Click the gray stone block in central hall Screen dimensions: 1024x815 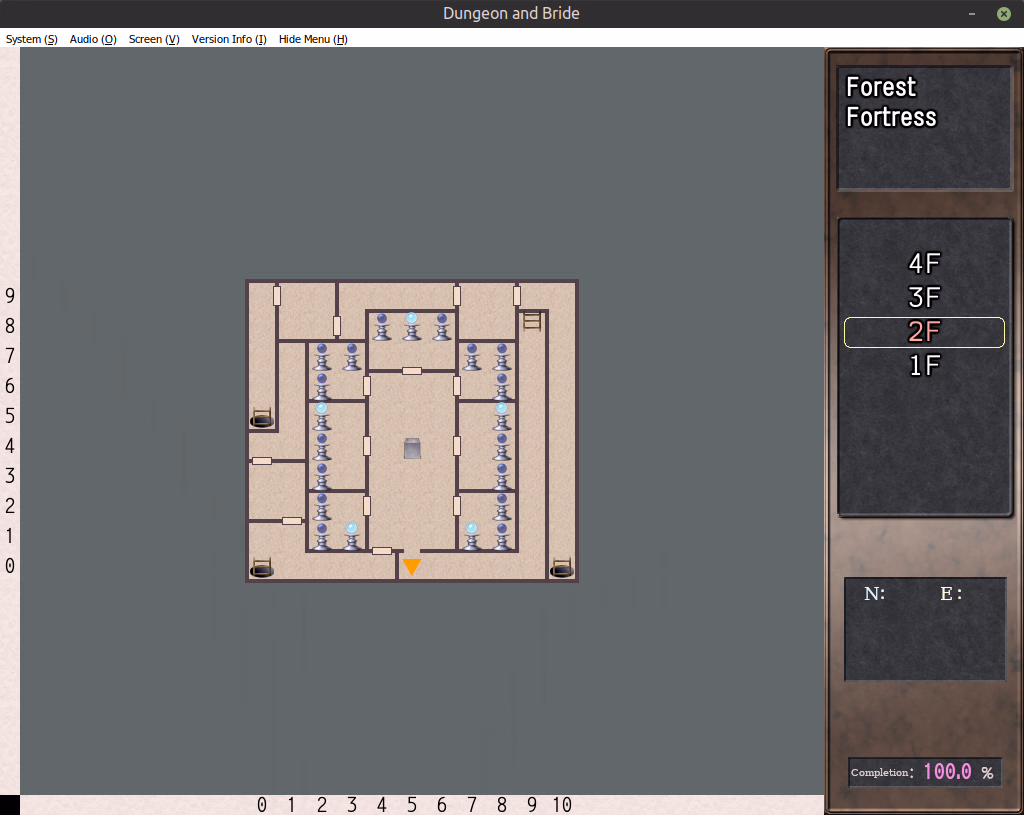click(412, 448)
